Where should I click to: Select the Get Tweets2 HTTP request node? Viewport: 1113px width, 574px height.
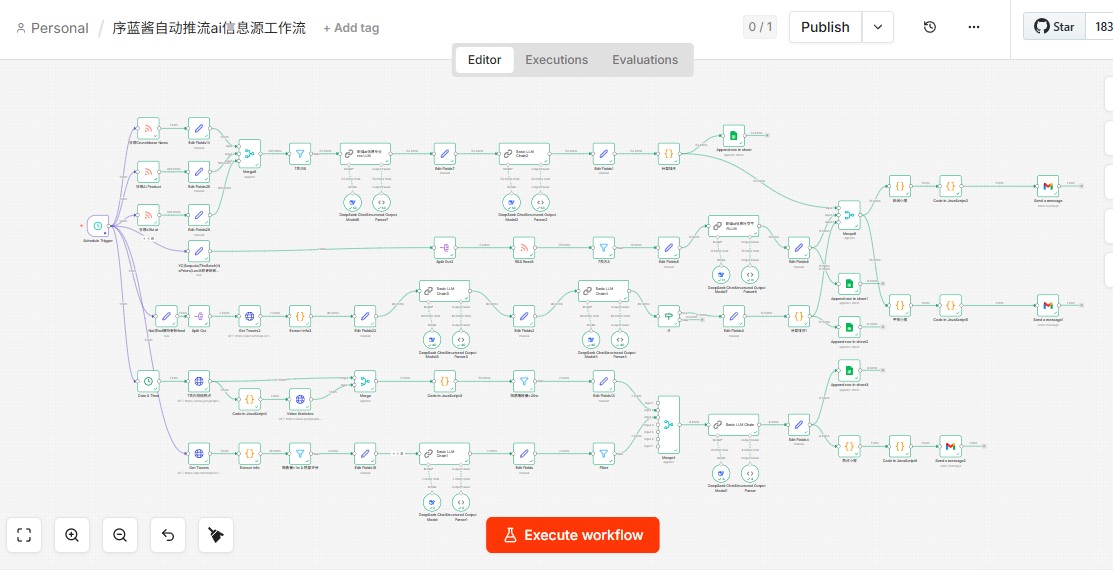249,316
